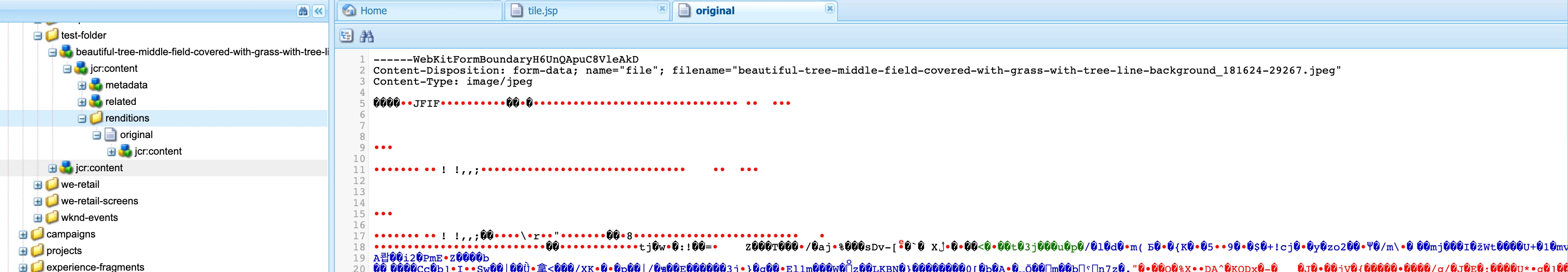Select the campaigns tree item
This screenshot has height=272, width=1568.
pyautogui.click(x=70, y=234)
